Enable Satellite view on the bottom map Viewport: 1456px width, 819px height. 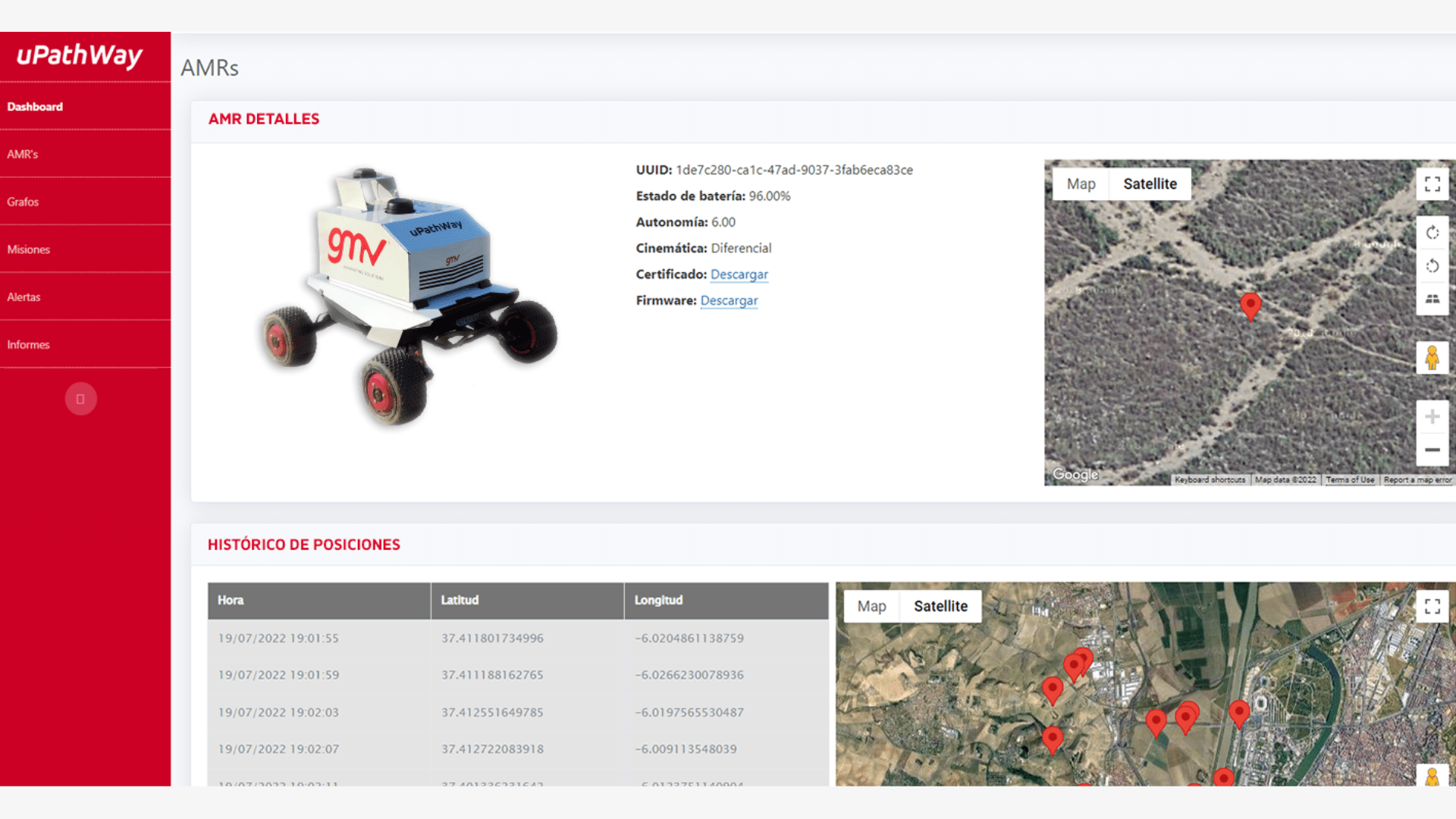[x=941, y=606]
